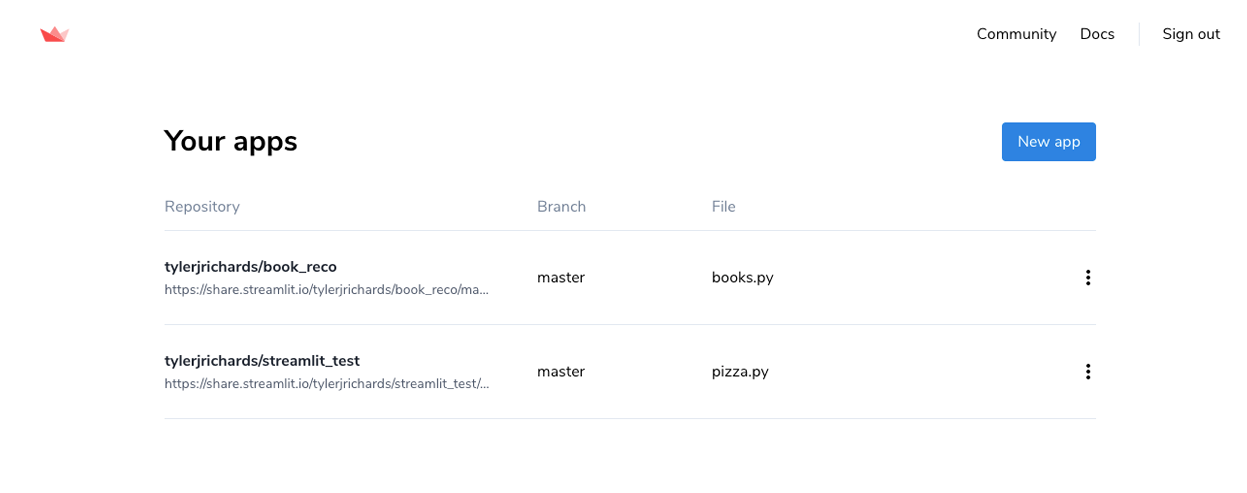Follow the streamlit_test share.streamlit.io URL
Image resolution: width=1247 pixels, height=493 pixels.
[326, 384]
